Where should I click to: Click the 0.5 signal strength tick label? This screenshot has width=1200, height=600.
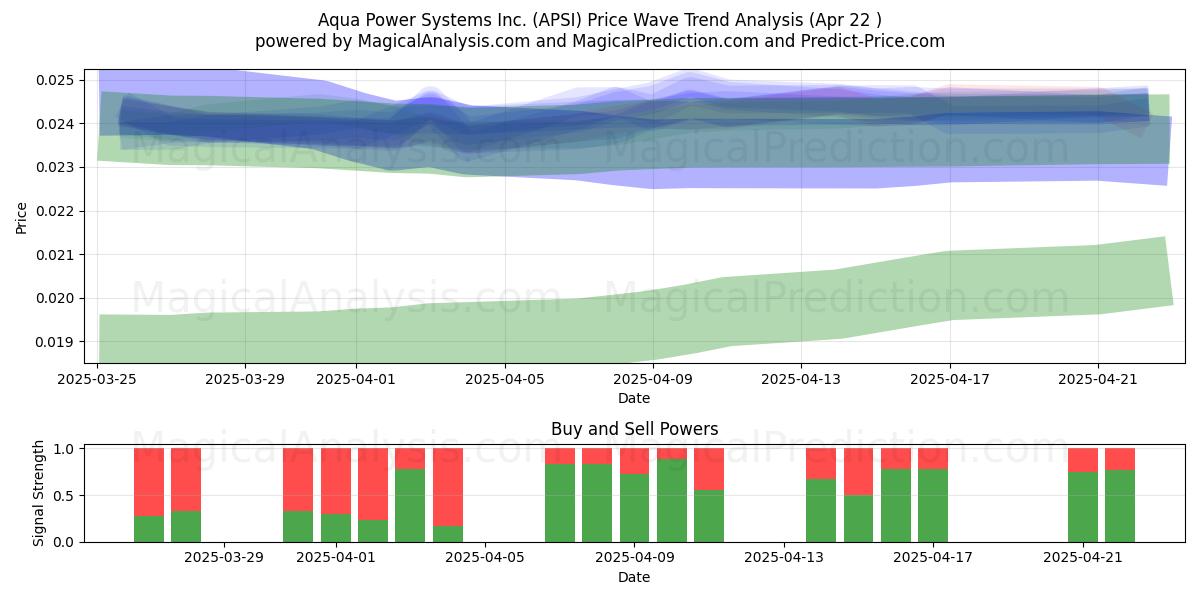pos(65,496)
